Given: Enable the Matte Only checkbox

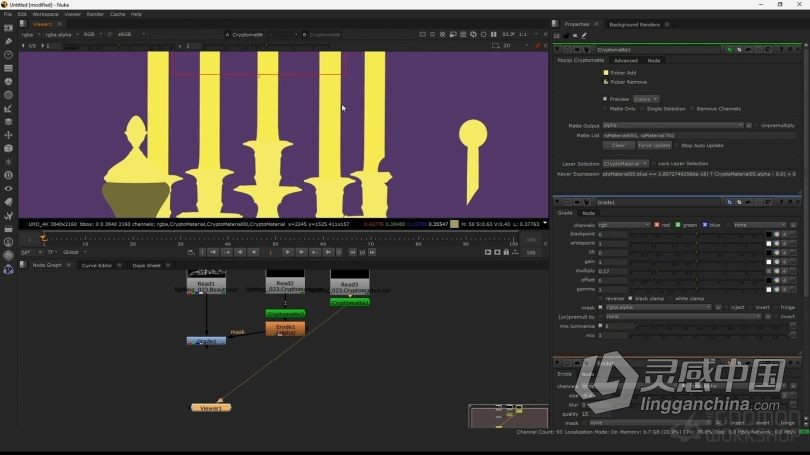Looking at the screenshot, I should click(x=605, y=109).
